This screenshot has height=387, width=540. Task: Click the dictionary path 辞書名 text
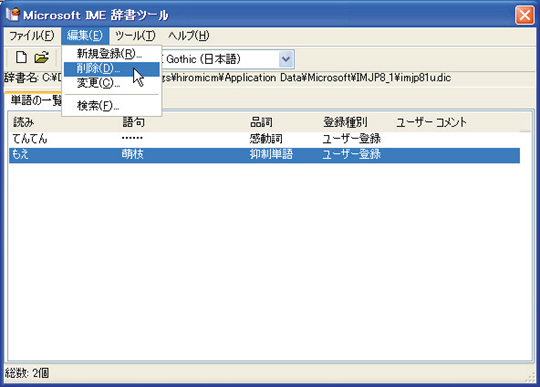227,78
